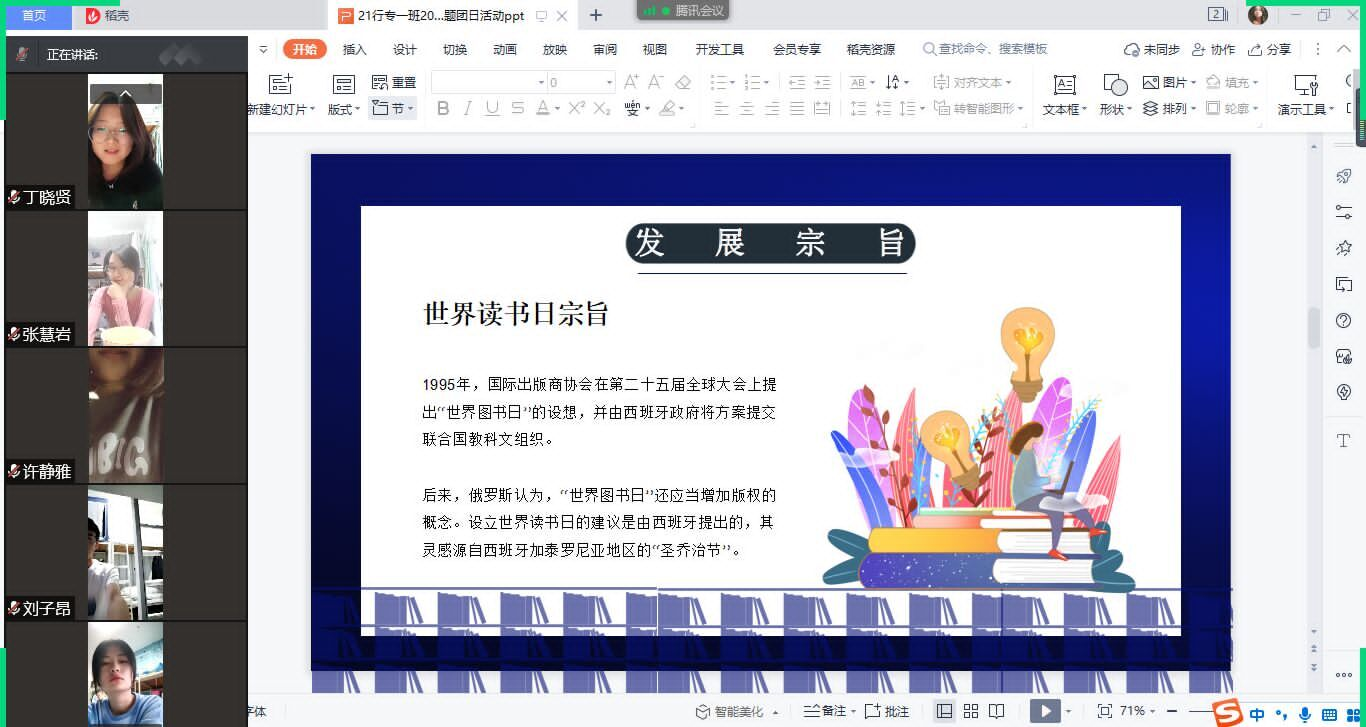Open the font name dropdown
Screen dimensions: 1366x727
541,82
